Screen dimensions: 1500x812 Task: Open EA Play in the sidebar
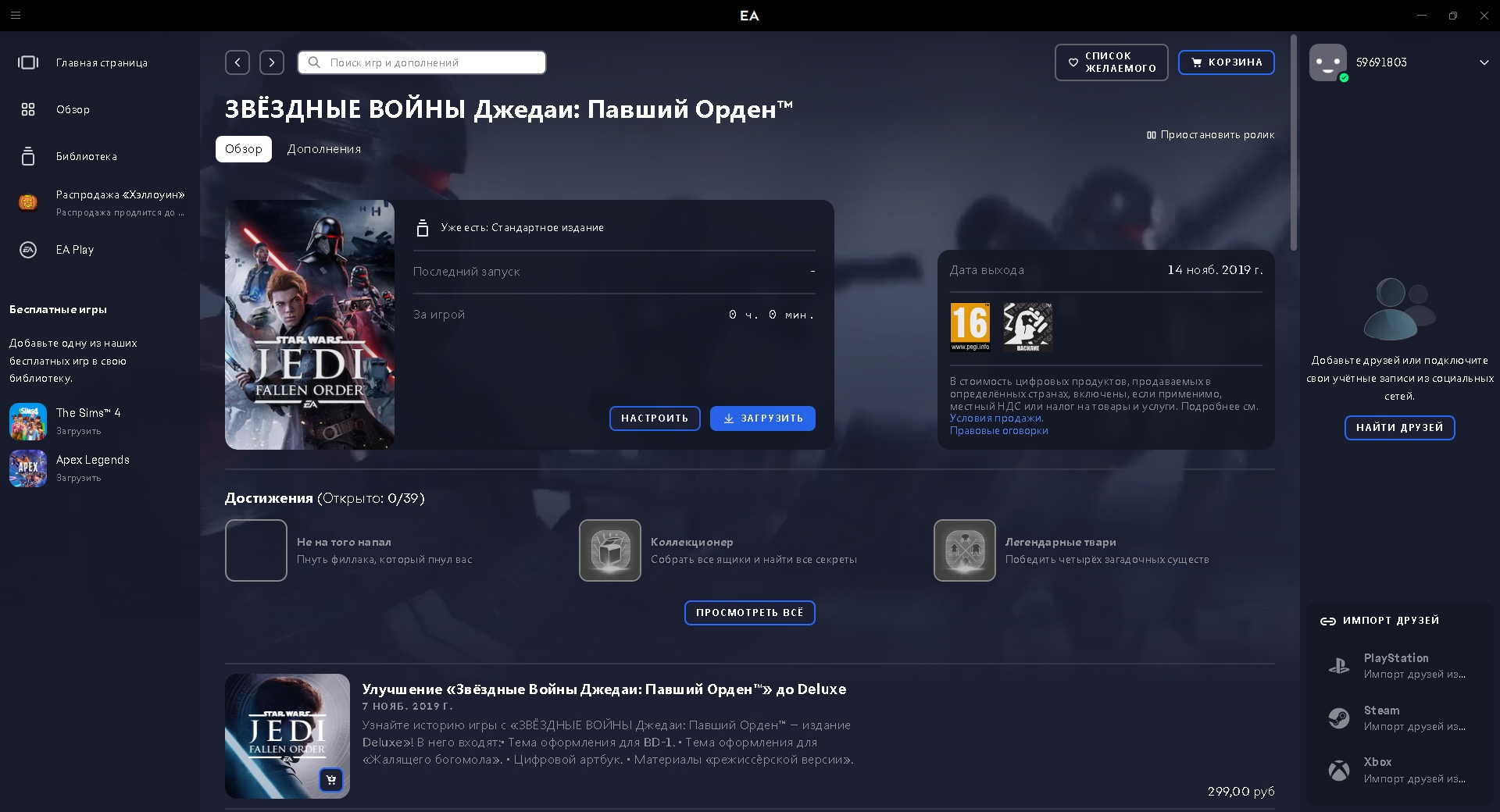click(x=75, y=250)
